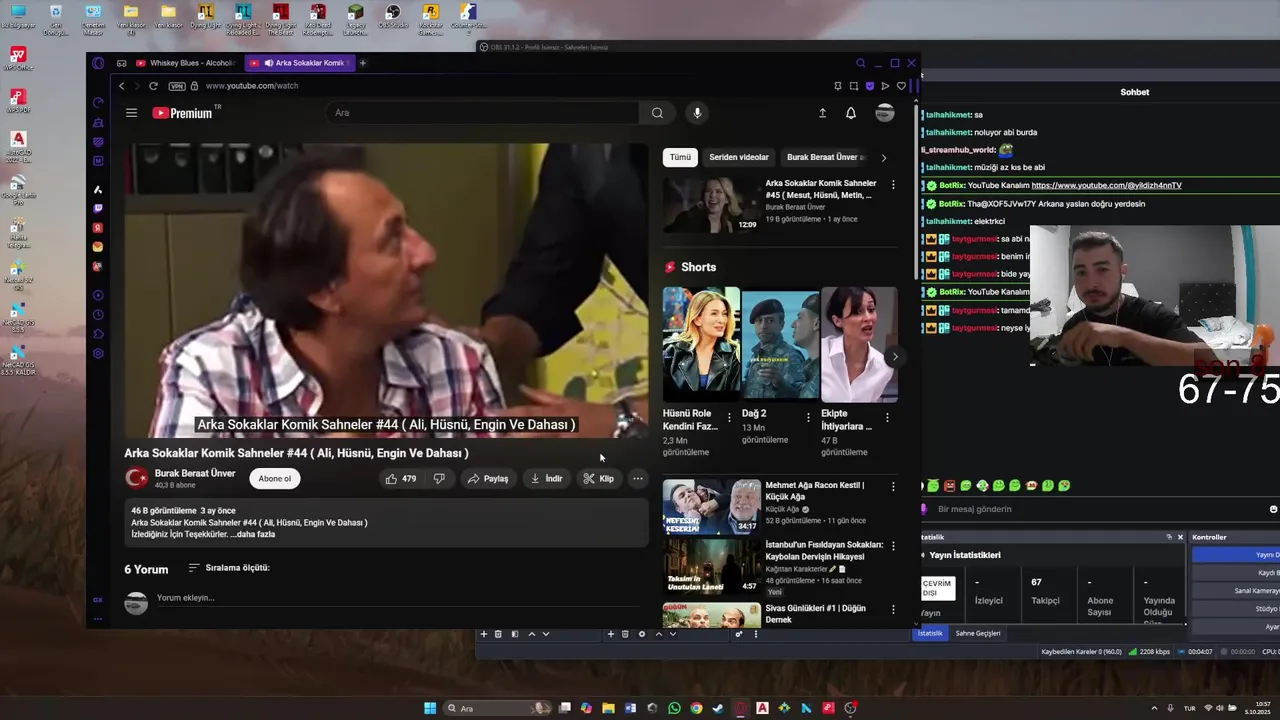Click the Yayını start streaming button in OBS
Viewport: 1280px width, 720px height.
[1236, 555]
